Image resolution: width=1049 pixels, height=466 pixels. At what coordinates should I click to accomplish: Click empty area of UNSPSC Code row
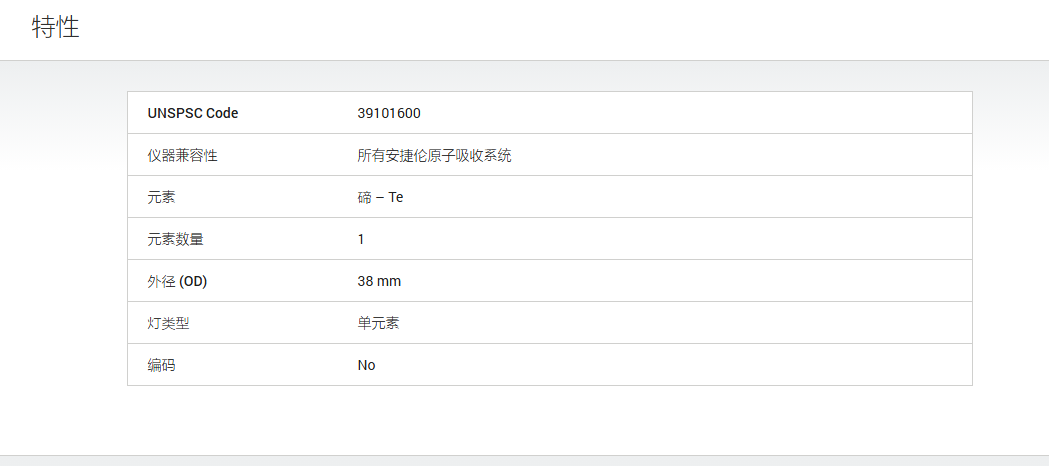696,114
